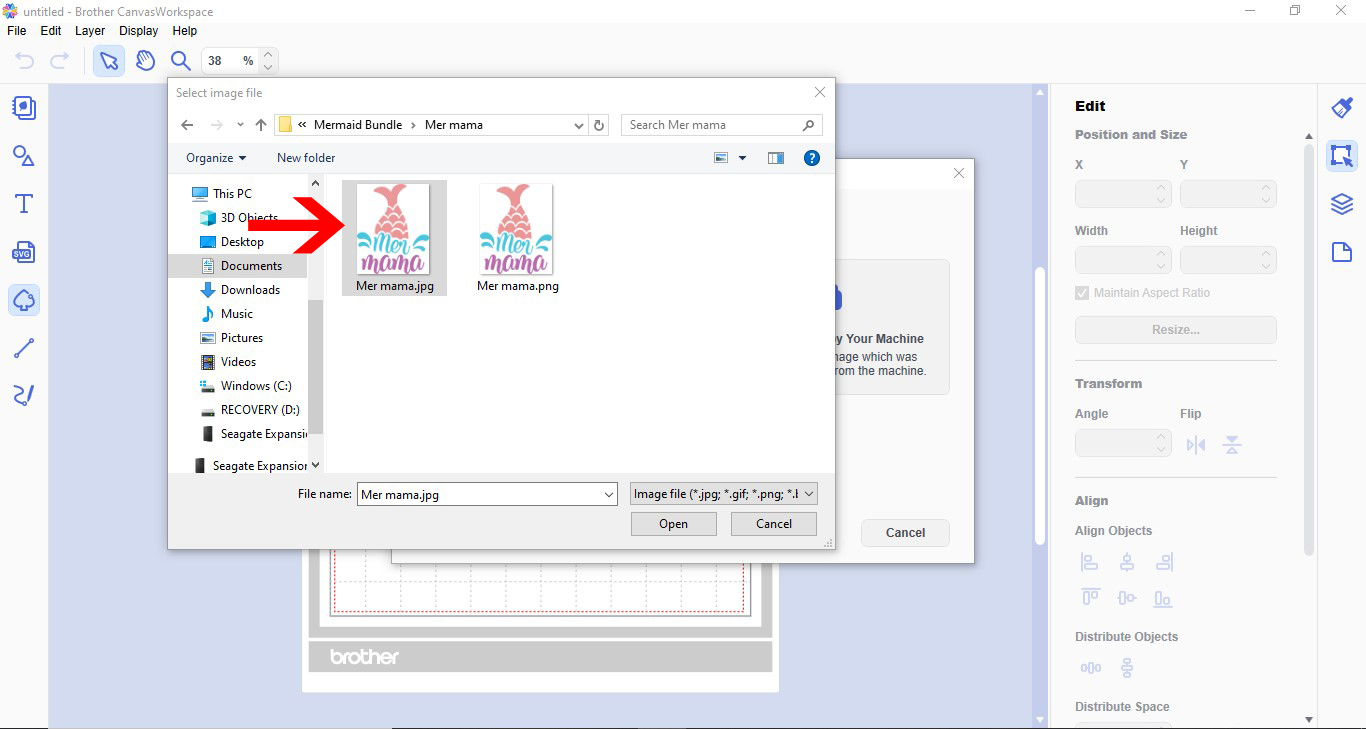Open the view options dropdown arrow
The width and height of the screenshot is (1366, 729).
[742, 158]
